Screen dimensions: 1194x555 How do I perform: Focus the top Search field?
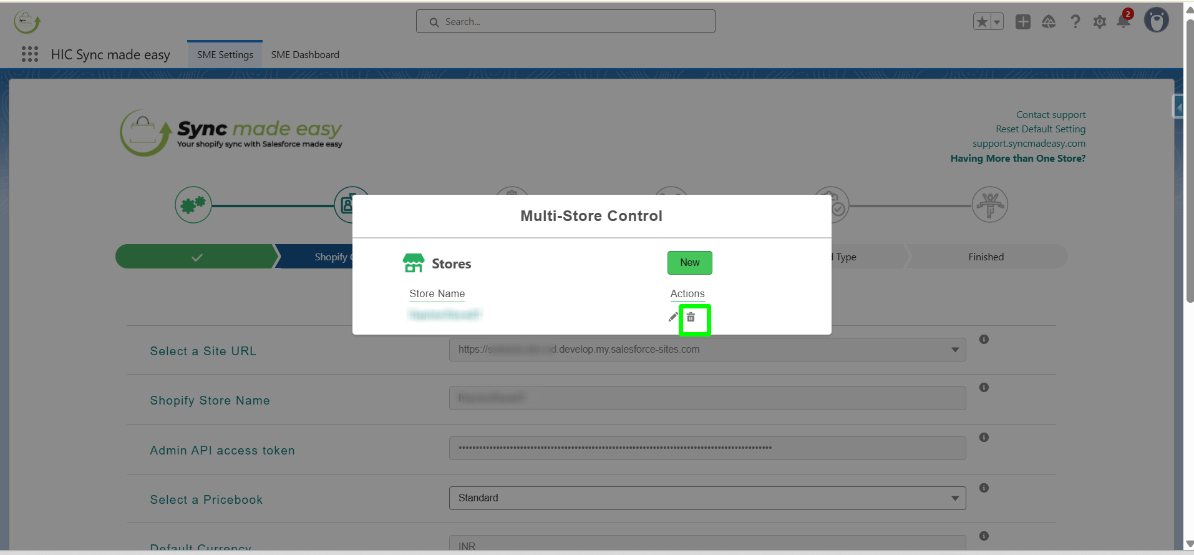click(566, 21)
